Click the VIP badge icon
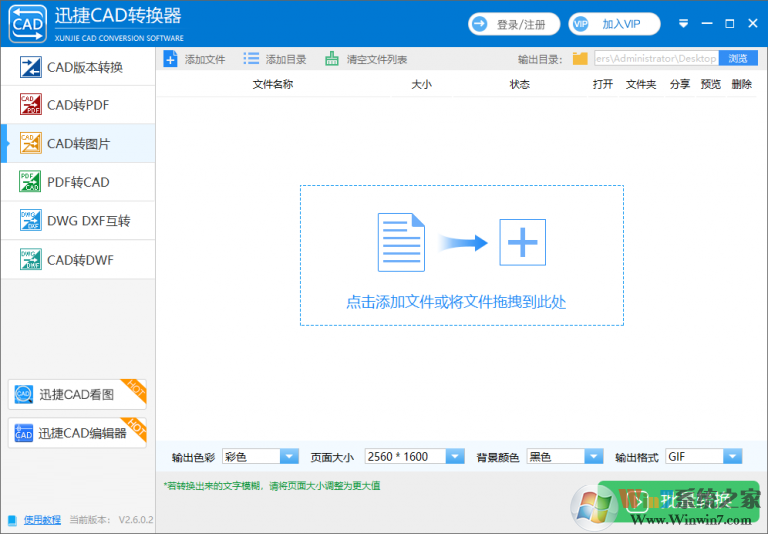Image resolution: width=768 pixels, height=534 pixels. pos(580,24)
